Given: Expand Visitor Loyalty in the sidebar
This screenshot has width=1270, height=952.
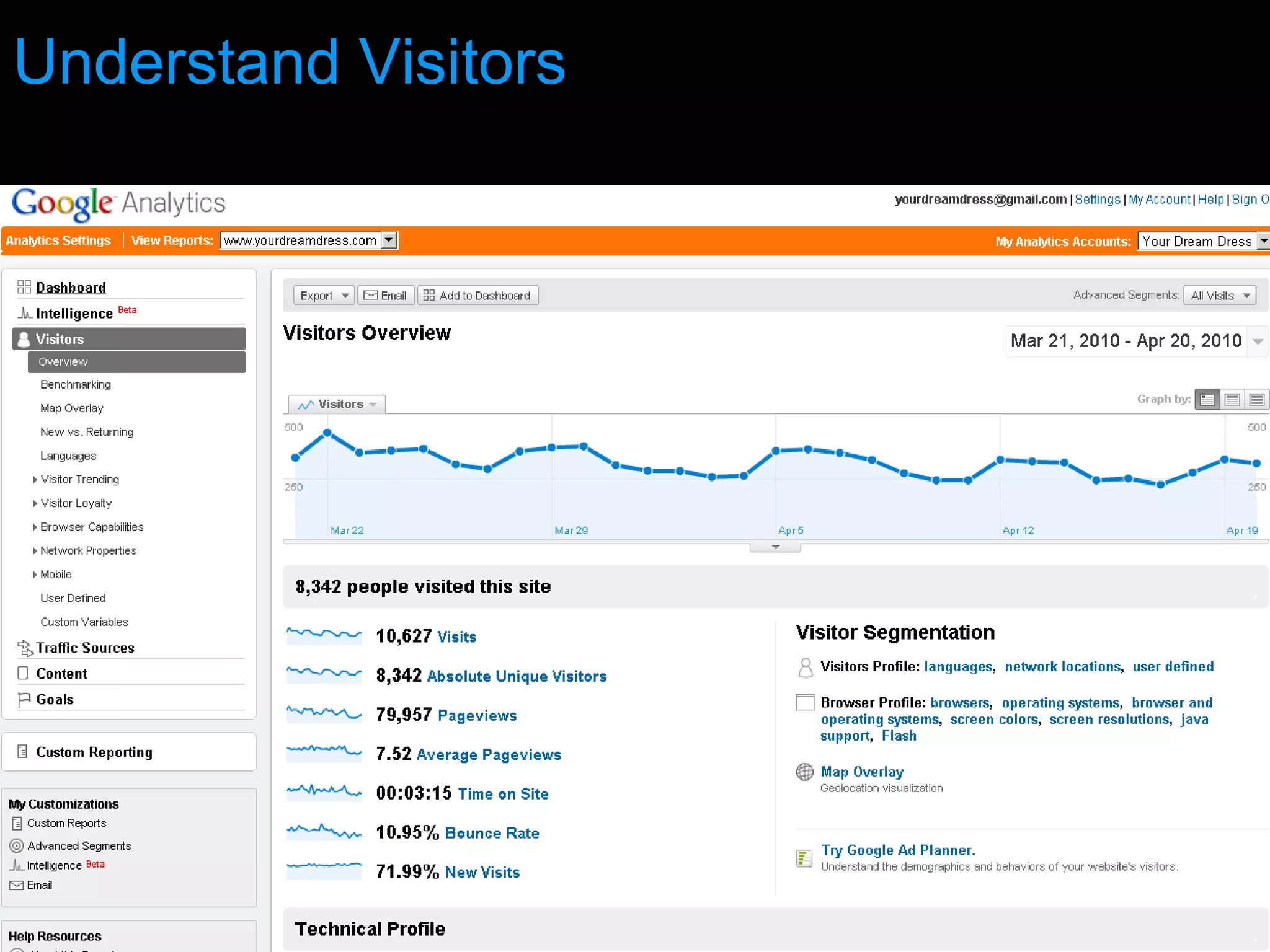Looking at the screenshot, I should (x=35, y=503).
